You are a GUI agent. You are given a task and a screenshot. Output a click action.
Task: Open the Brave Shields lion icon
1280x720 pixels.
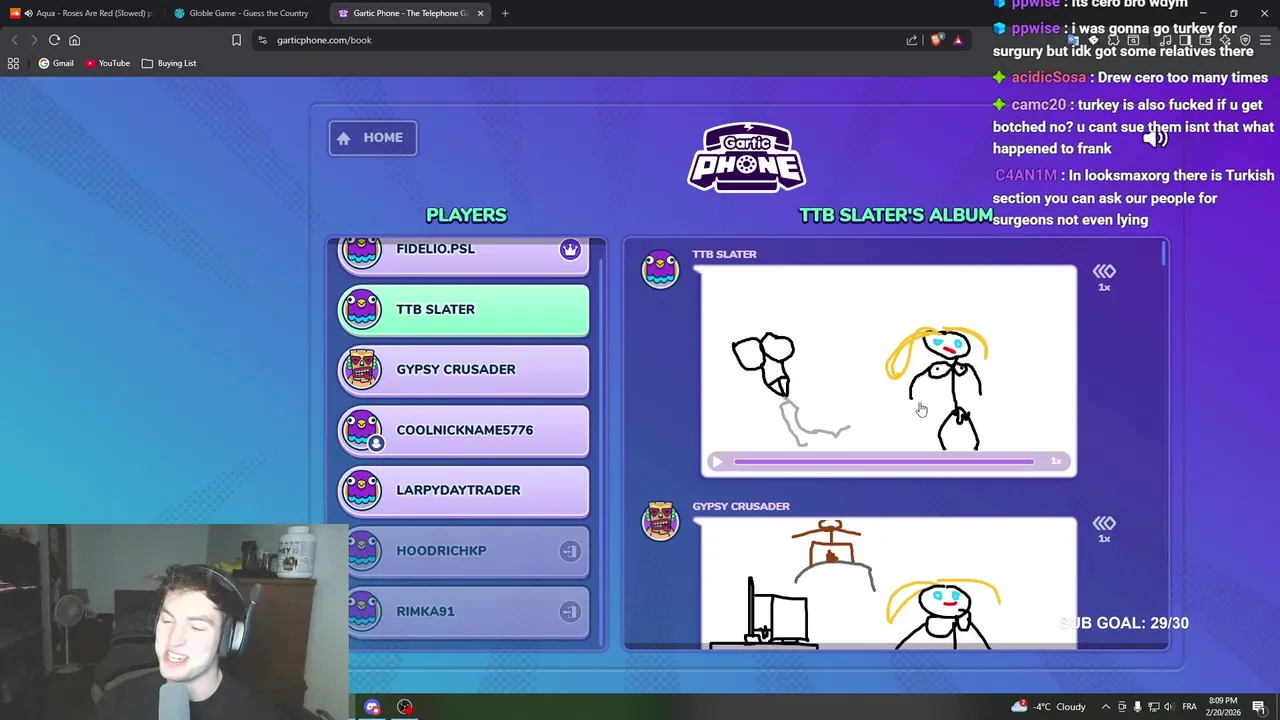coord(936,40)
